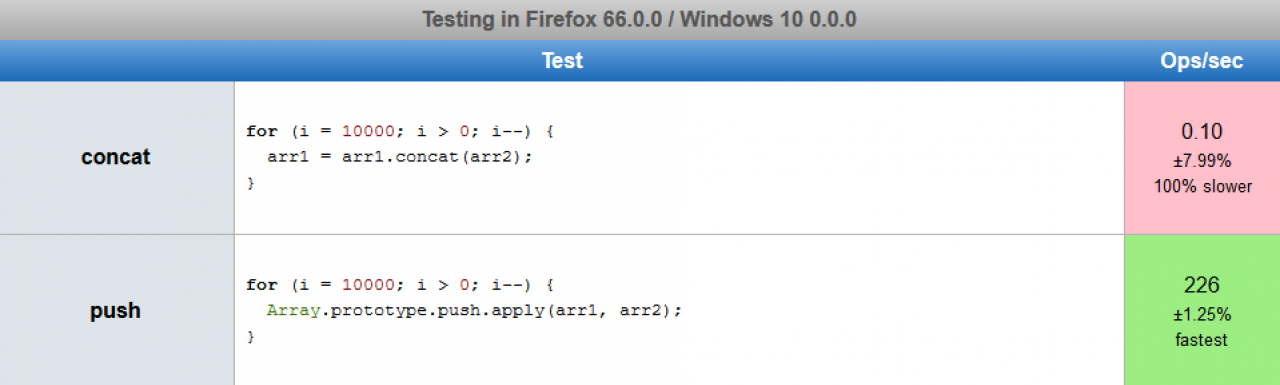The width and height of the screenshot is (1280, 385).
Task: Click the green 'Array' keyword in code
Action: [x=293, y=310]
